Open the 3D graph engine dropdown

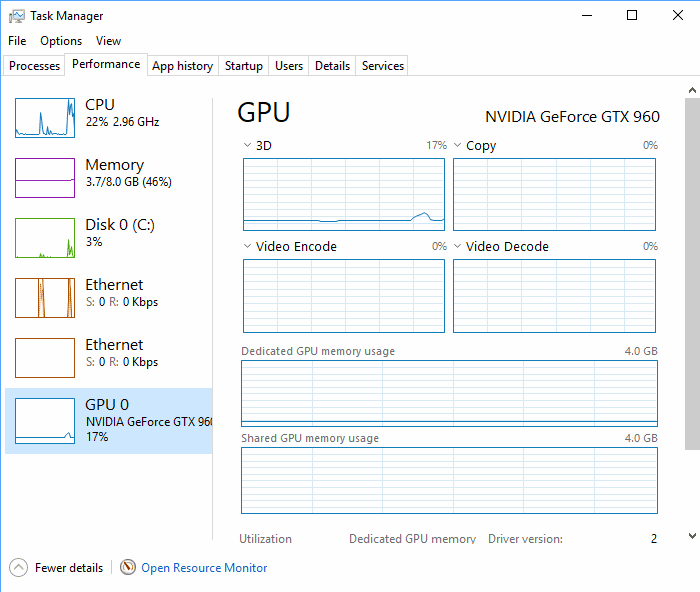[x=248, y=145]
